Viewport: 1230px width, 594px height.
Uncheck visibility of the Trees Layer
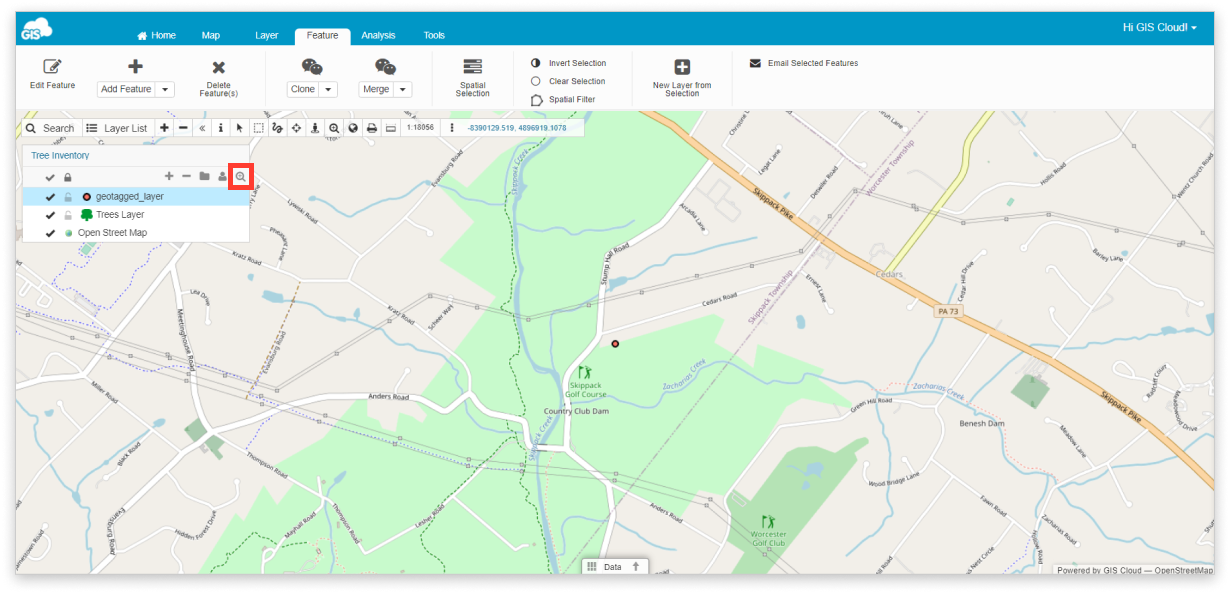point(50,214)
